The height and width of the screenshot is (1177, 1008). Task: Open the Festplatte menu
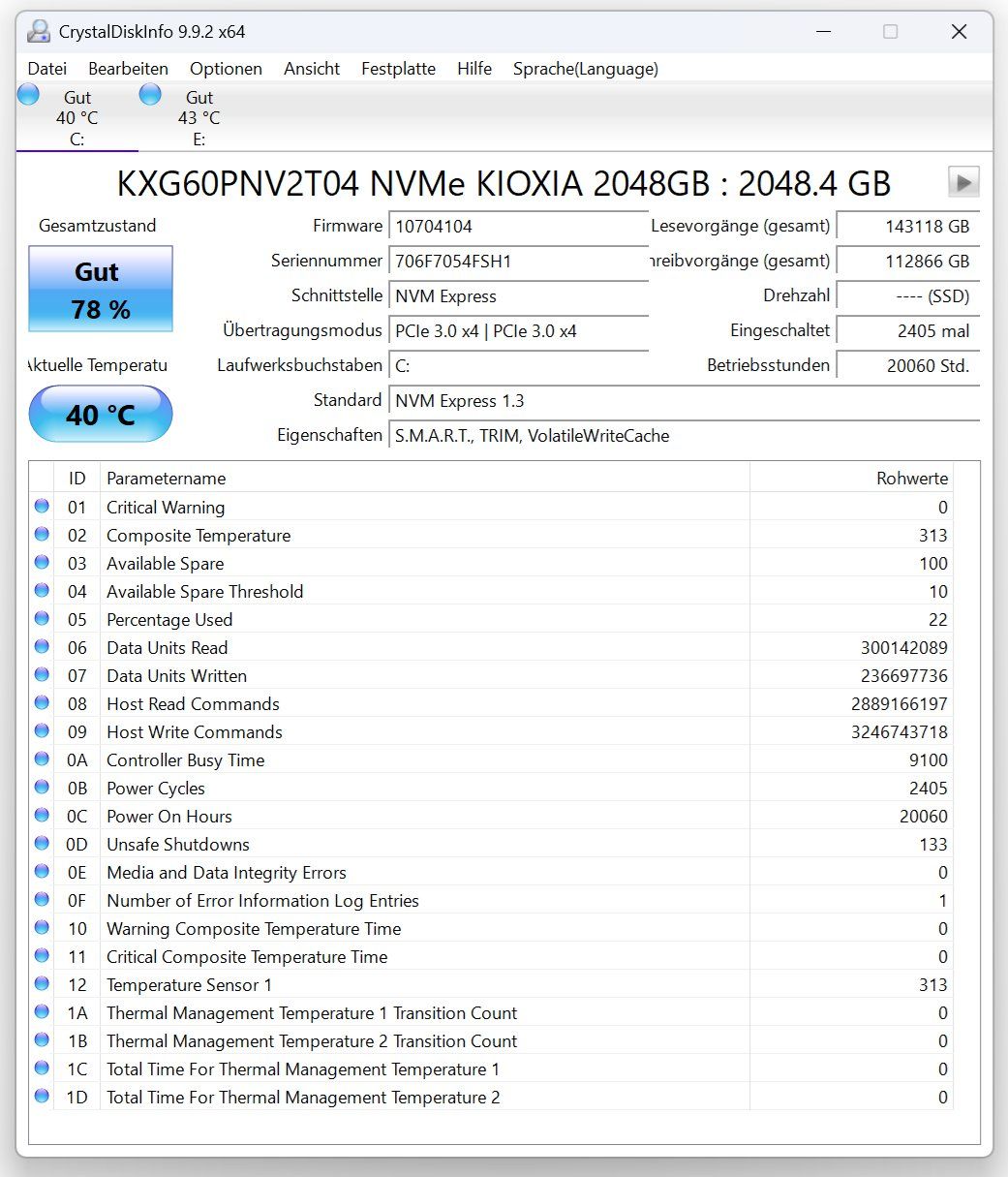(398, 69)
